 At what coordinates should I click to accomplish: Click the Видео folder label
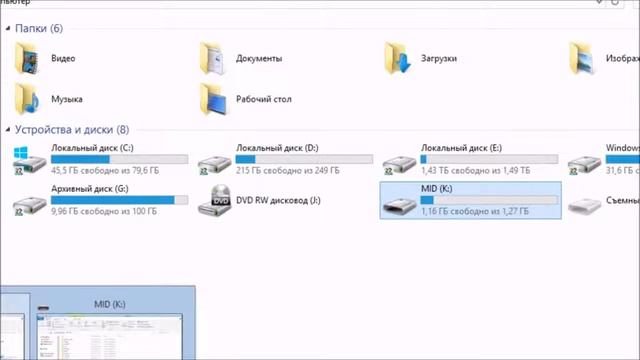[63, 58]
